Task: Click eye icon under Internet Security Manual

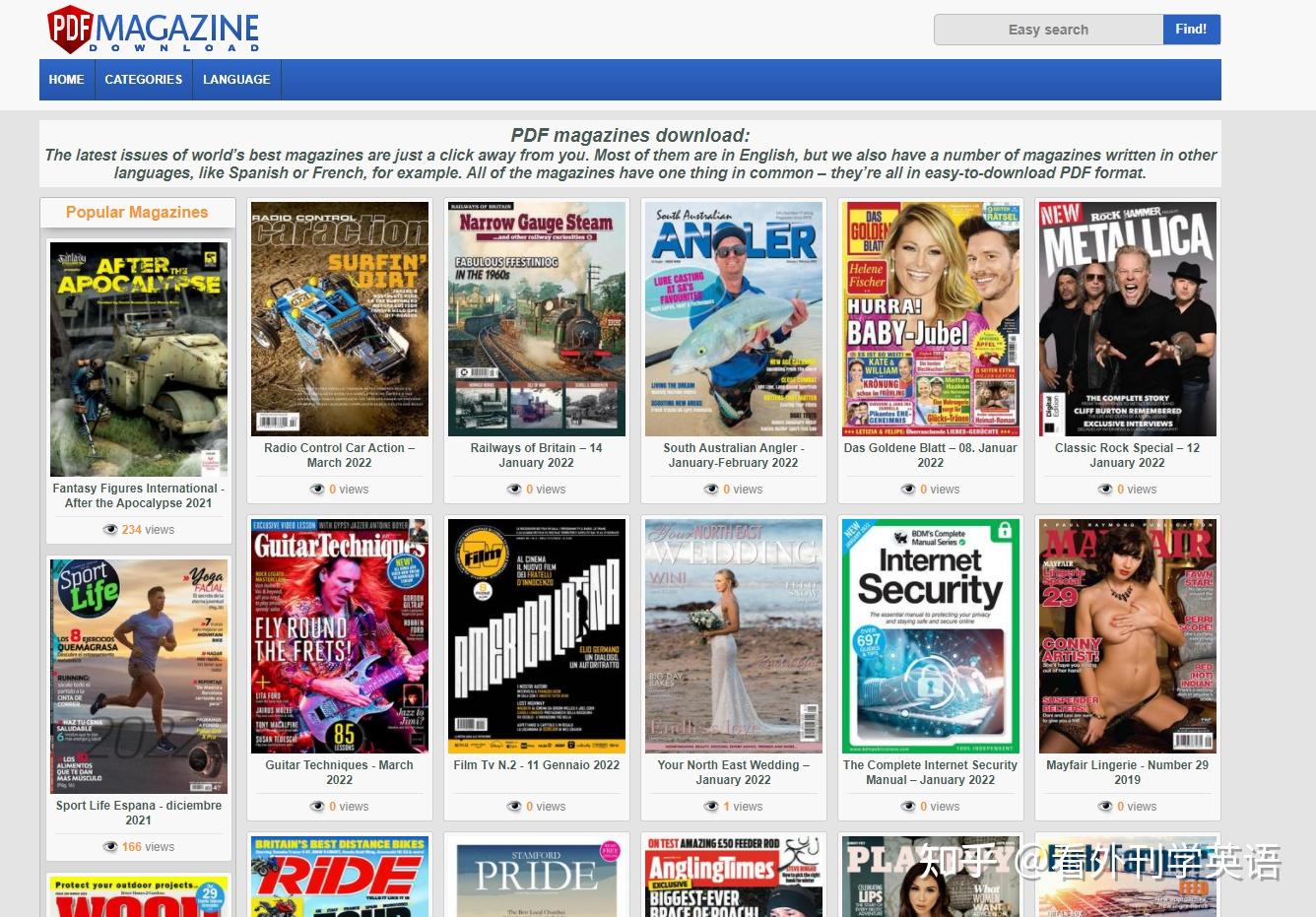Action: [x=908, y=807]
